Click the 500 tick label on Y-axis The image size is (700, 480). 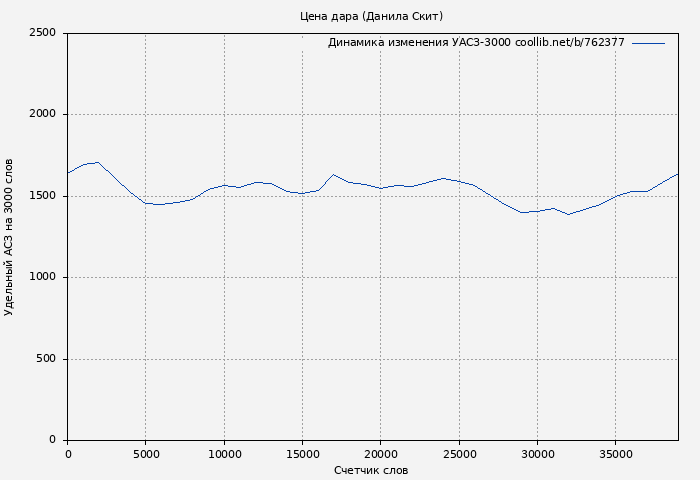click(46, 359)
